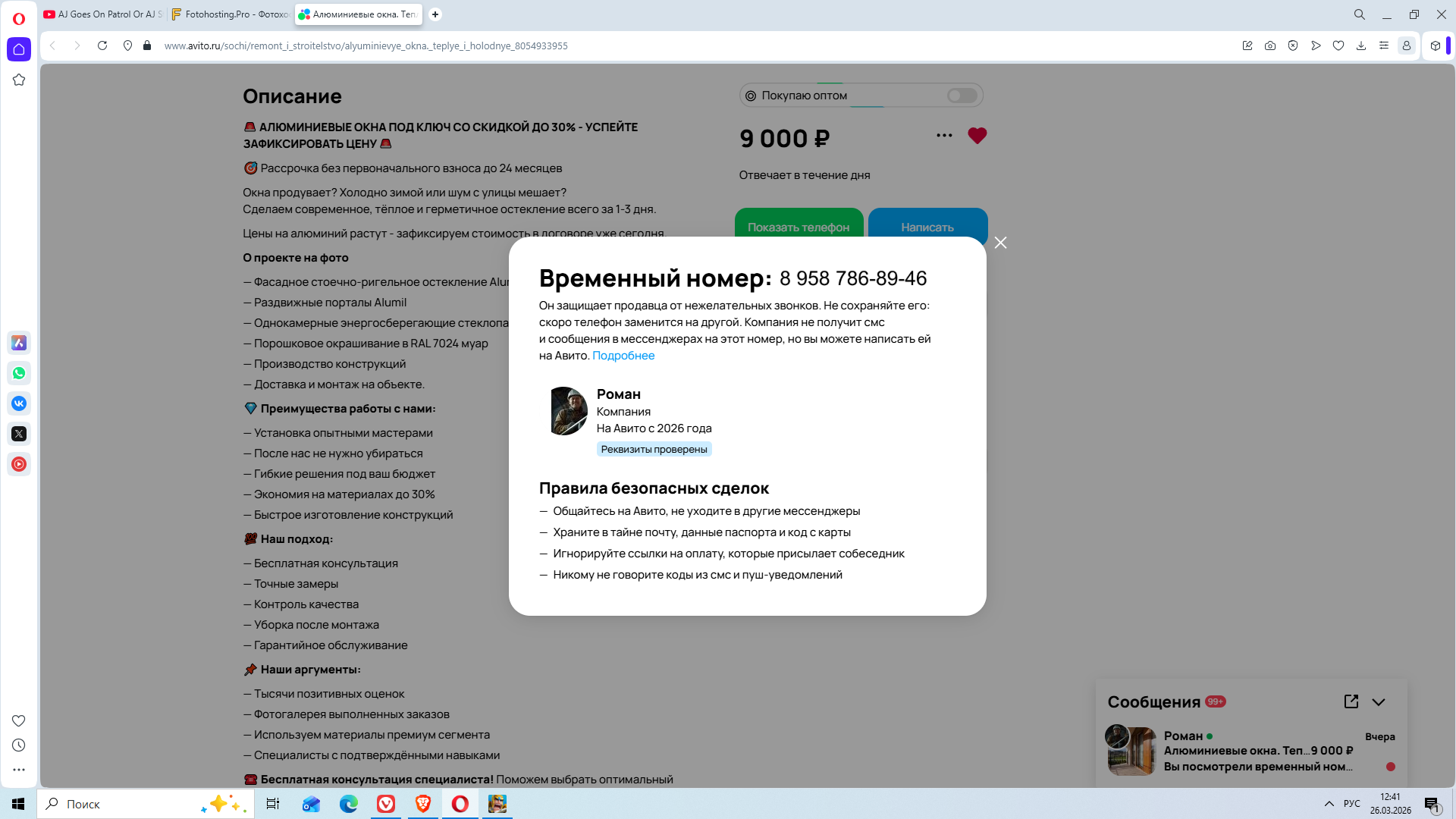This screenshot has height=819, width=1456.
Task: Close the temporary number popup
Action: pyautogui.click(x=1000, y=243)
